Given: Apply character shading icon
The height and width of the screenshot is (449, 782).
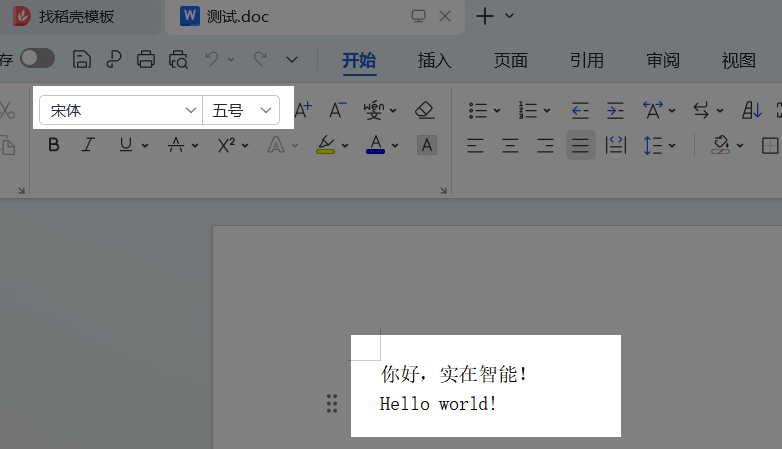Looking at the screenshot, I should tap(427, 145).
